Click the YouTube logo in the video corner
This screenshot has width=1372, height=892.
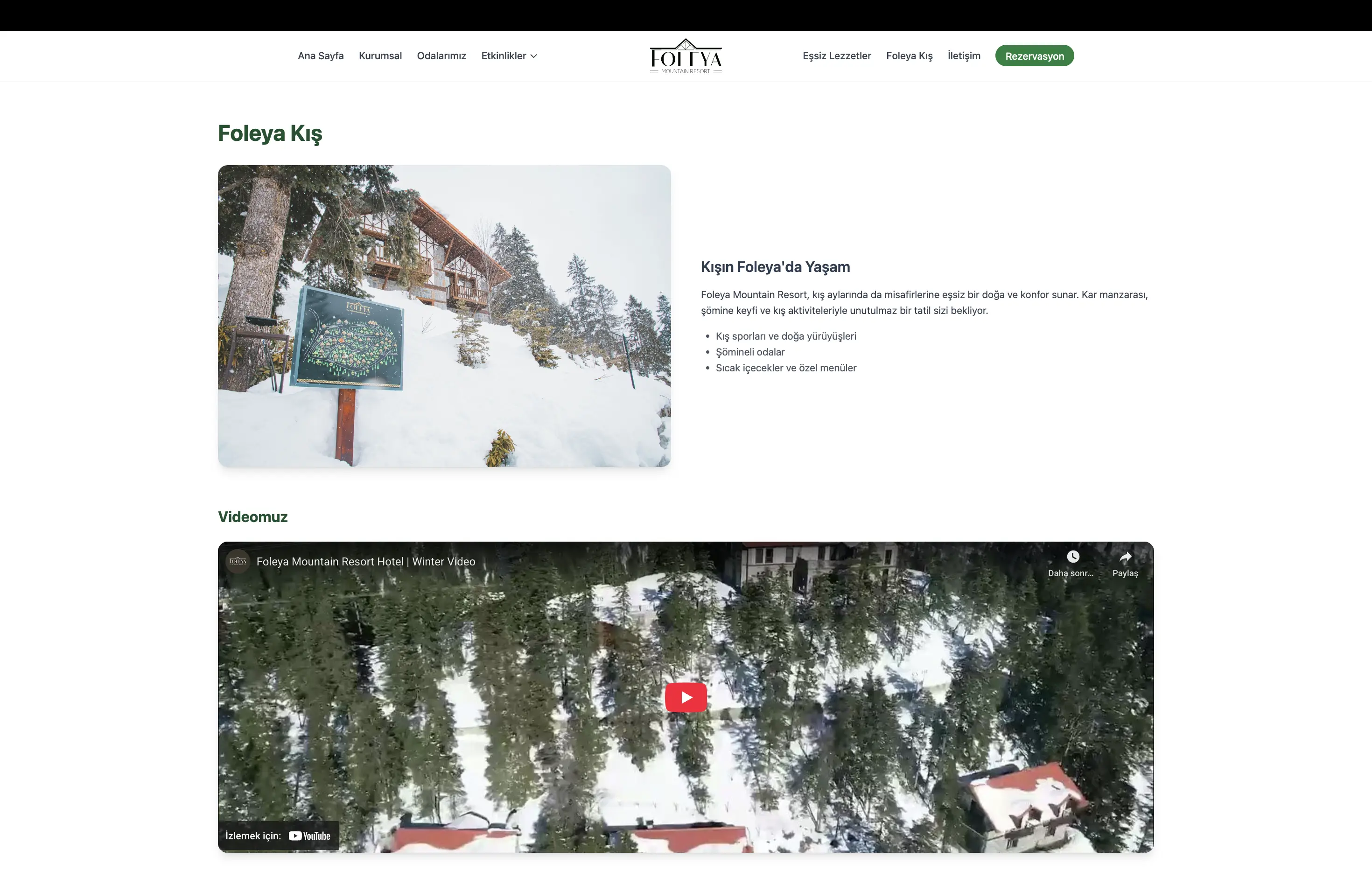point(309,836)
